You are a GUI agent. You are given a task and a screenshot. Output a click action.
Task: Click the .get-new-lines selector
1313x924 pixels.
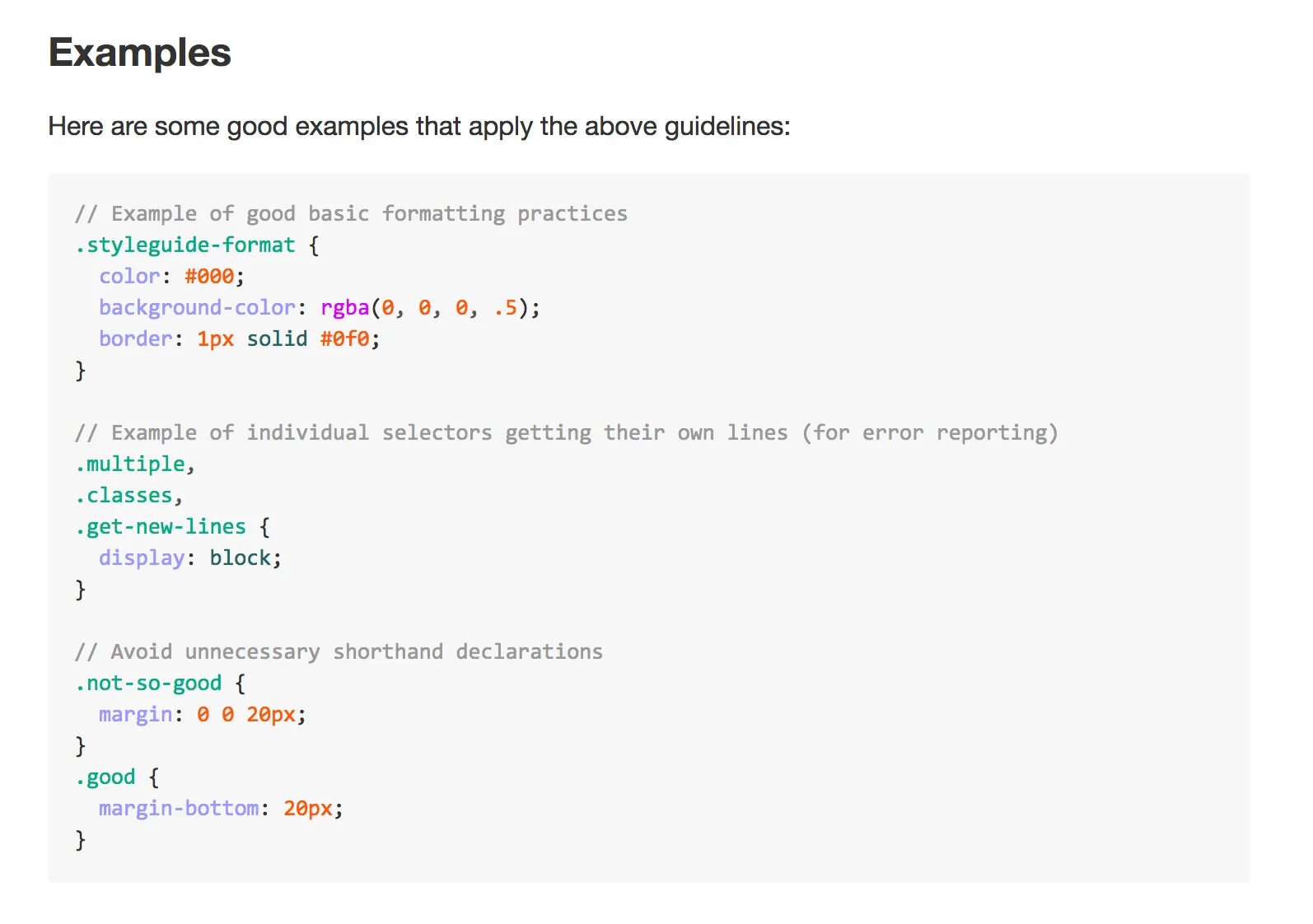(161, 527)
